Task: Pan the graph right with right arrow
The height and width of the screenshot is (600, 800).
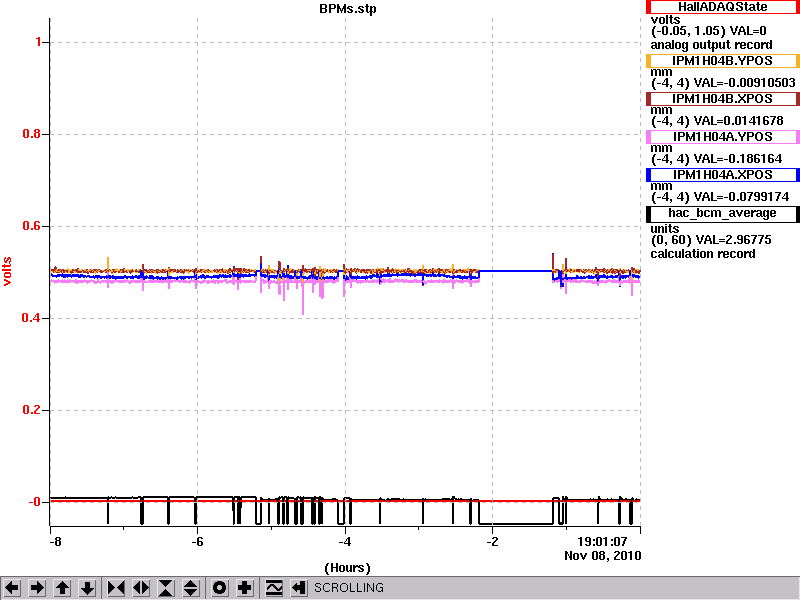Action: [37, 588]
